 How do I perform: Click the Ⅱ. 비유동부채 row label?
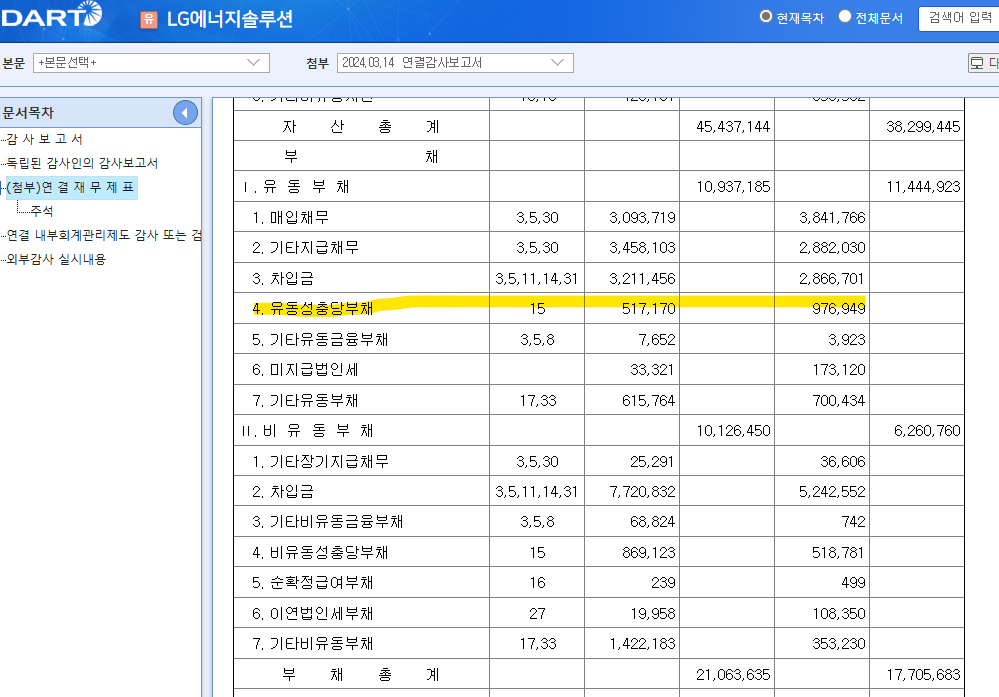[x=308, y=431]
